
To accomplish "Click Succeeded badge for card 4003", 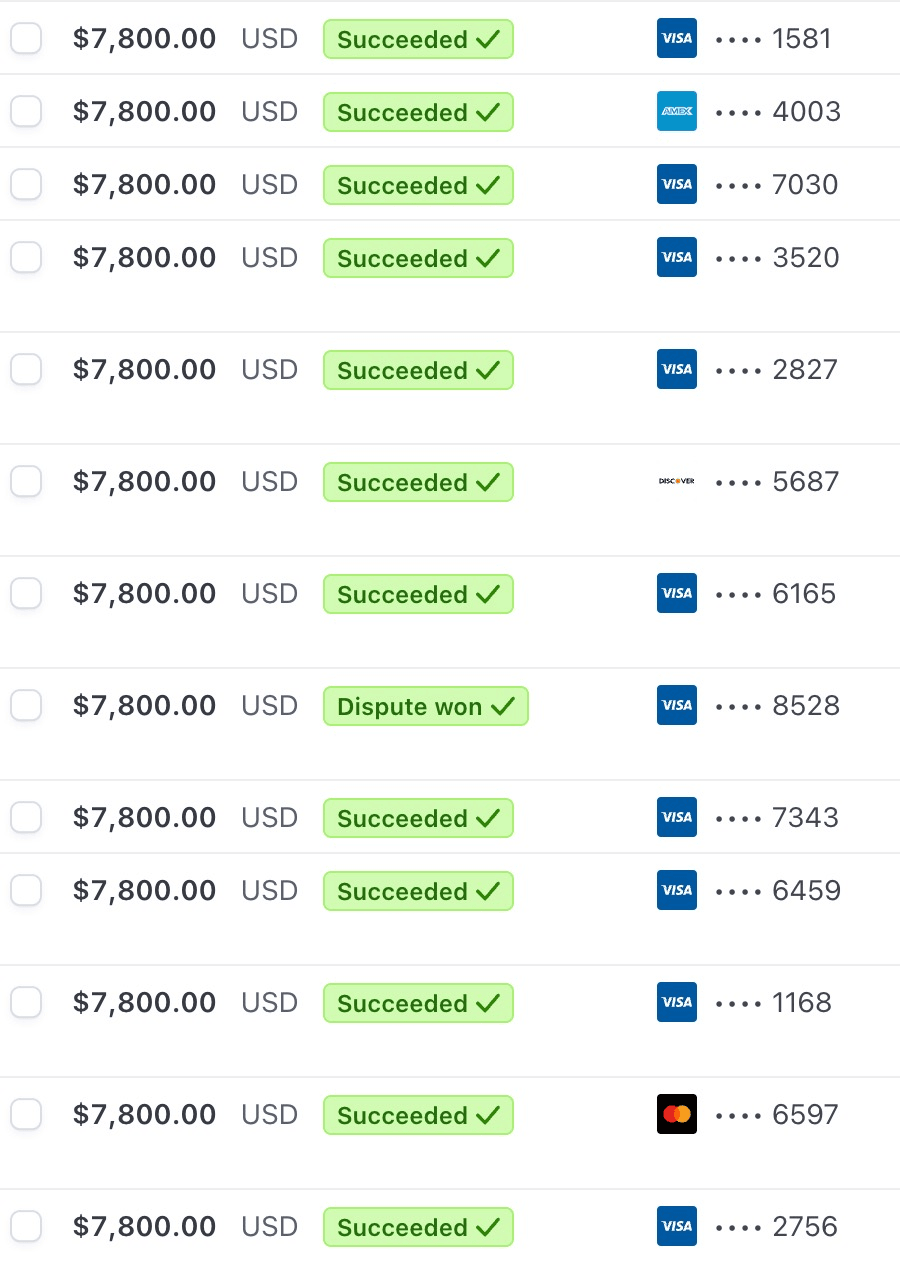I will [418, 112].
